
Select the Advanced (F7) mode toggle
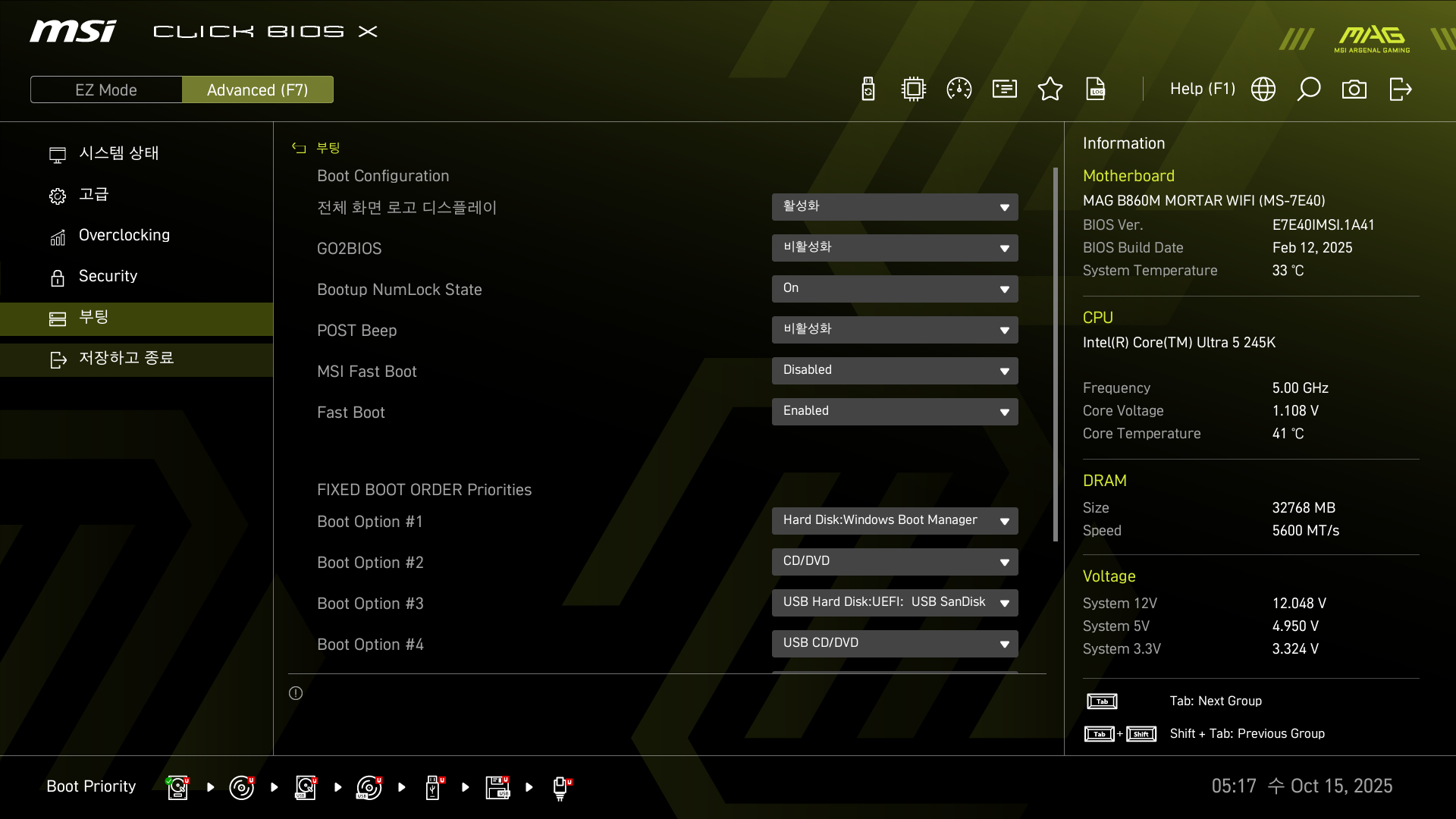pyautogui.click(x=258, y=89)
